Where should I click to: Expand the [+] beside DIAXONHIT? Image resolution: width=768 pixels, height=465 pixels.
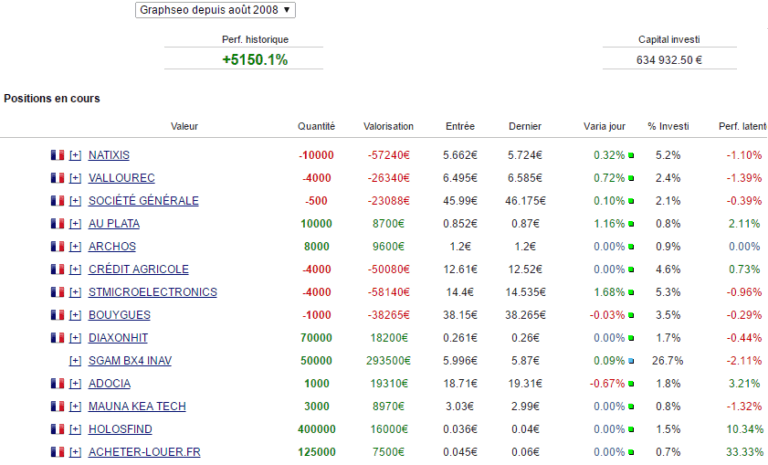[75, 338]
